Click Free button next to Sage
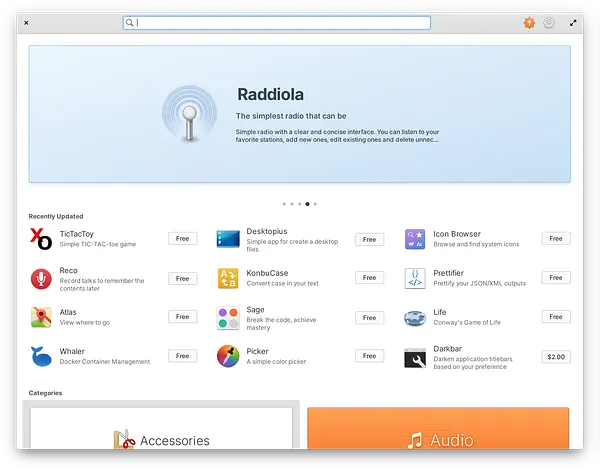The width and height of the screenshot is (600, 470). point(369,318)
